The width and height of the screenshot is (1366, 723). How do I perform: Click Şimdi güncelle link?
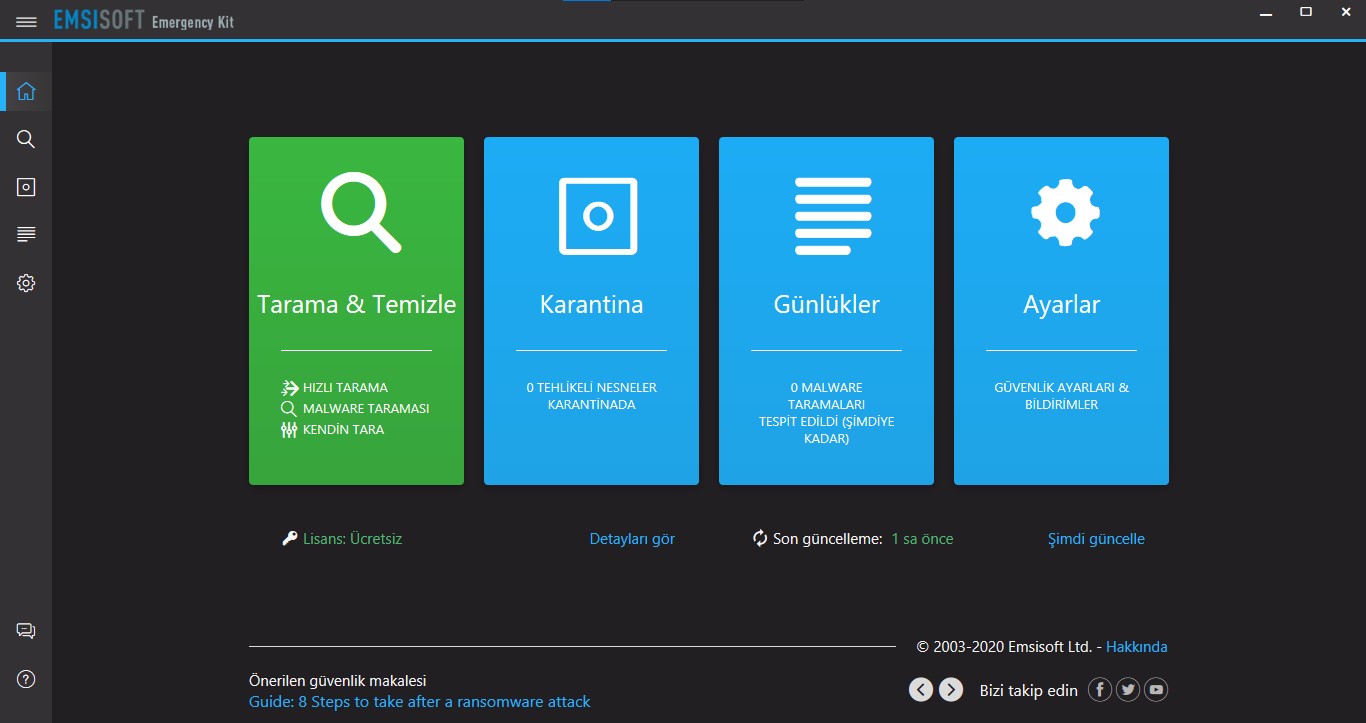coord(1096,539)
